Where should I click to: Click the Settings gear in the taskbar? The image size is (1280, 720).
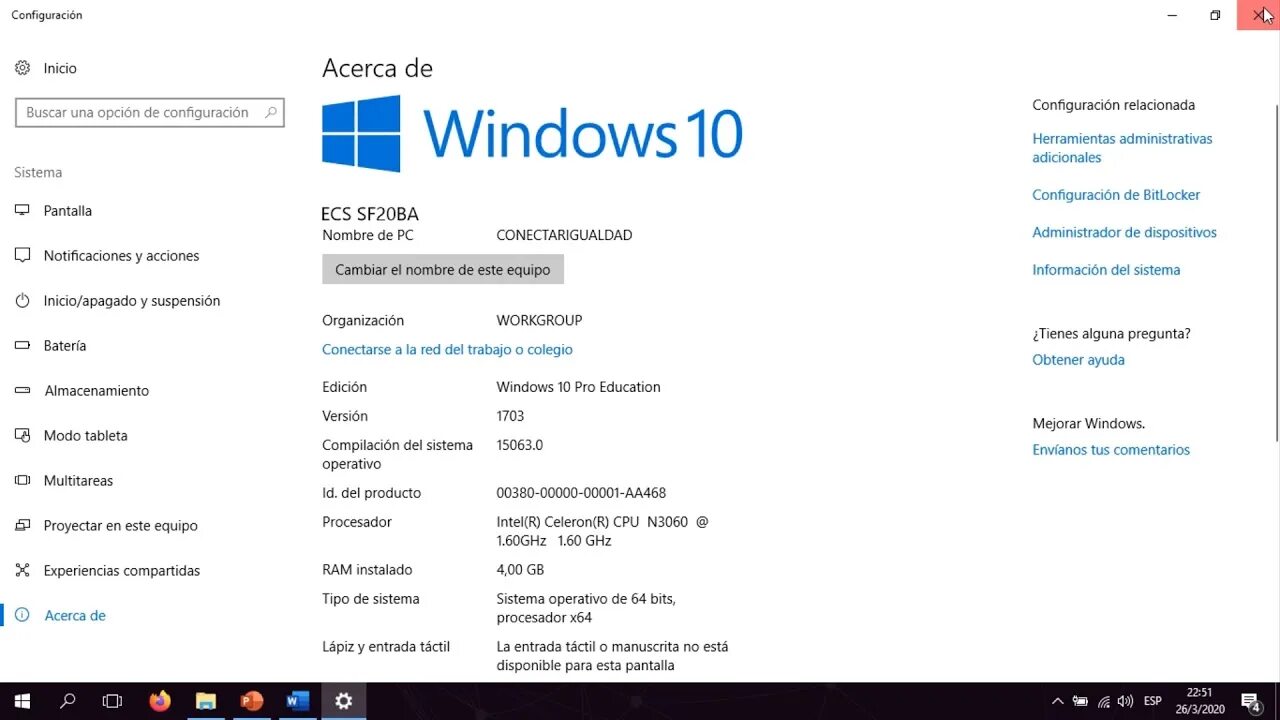coord(344,701)
